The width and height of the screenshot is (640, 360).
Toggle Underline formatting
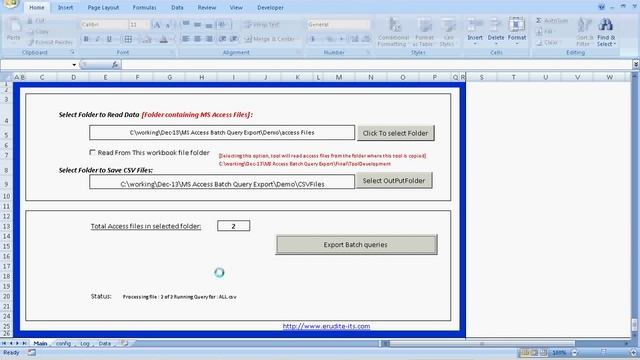pyautogui.click(x=109, y=39)
